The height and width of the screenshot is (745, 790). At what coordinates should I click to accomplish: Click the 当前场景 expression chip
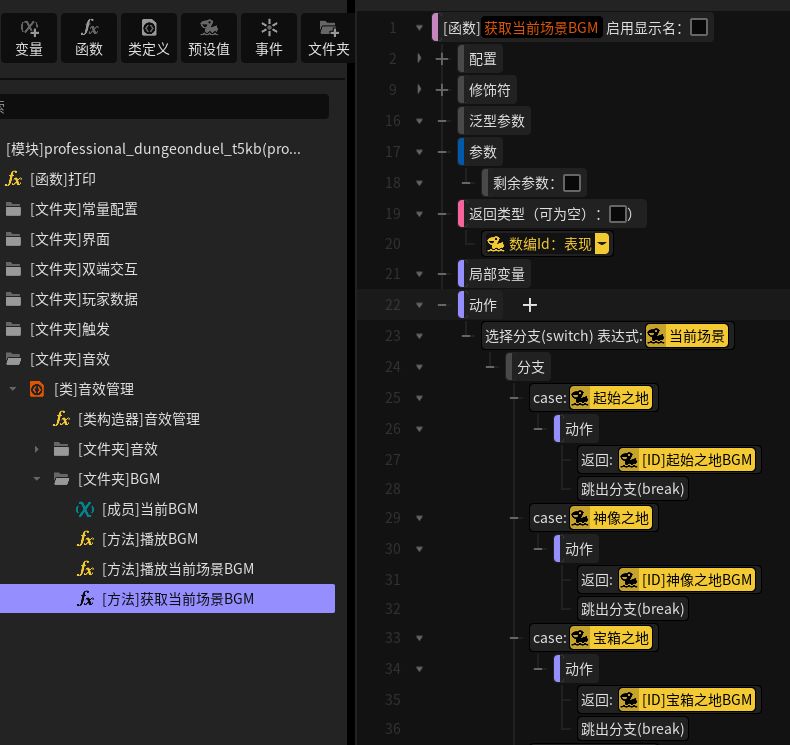(688, 336)
